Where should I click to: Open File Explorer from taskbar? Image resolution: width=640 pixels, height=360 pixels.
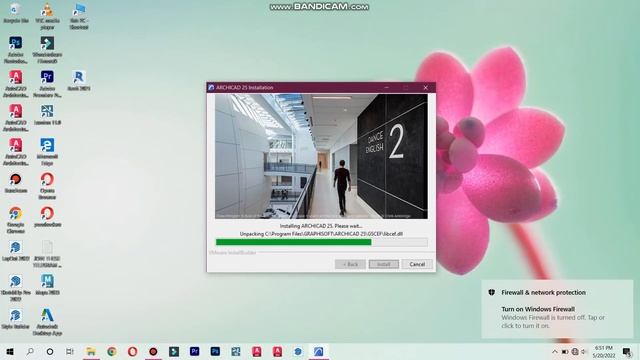91,351
